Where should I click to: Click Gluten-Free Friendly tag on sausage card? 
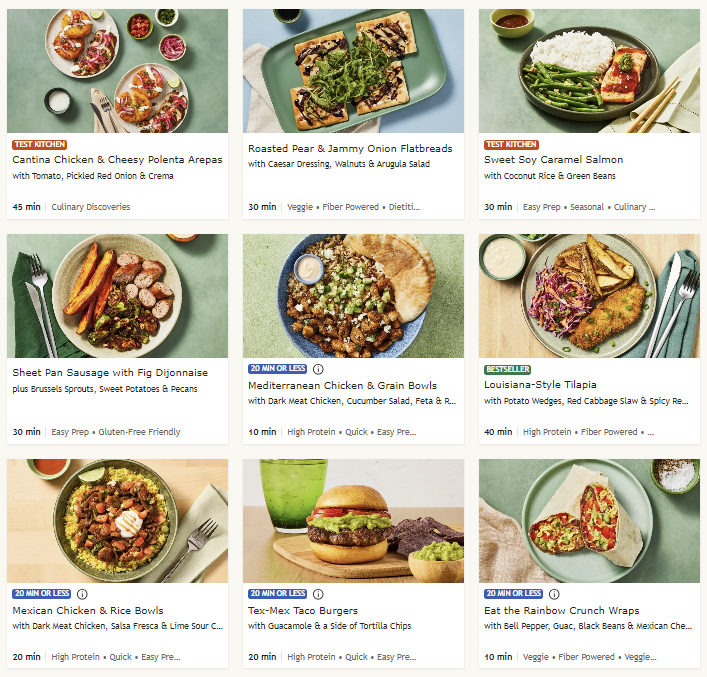point(139,432)
